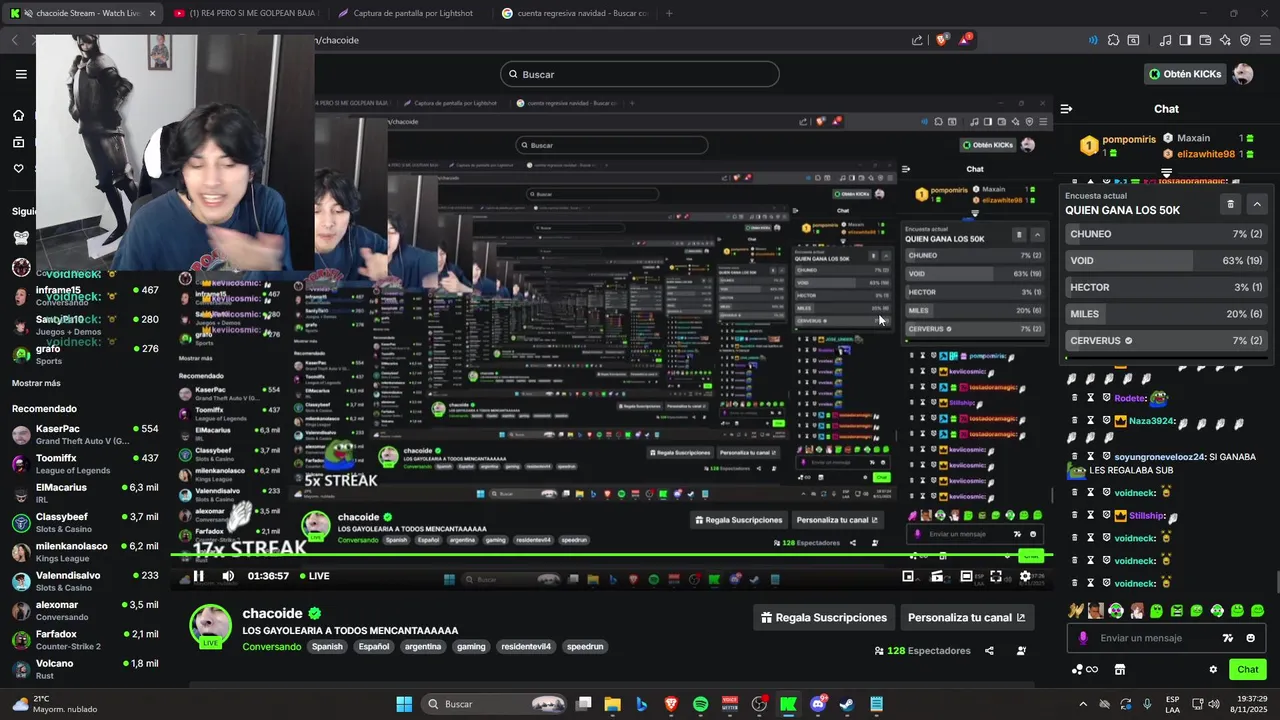Open Valenndisalvo recommended channel
This screenshot has height=720, width=1280.
coord(85,582)
